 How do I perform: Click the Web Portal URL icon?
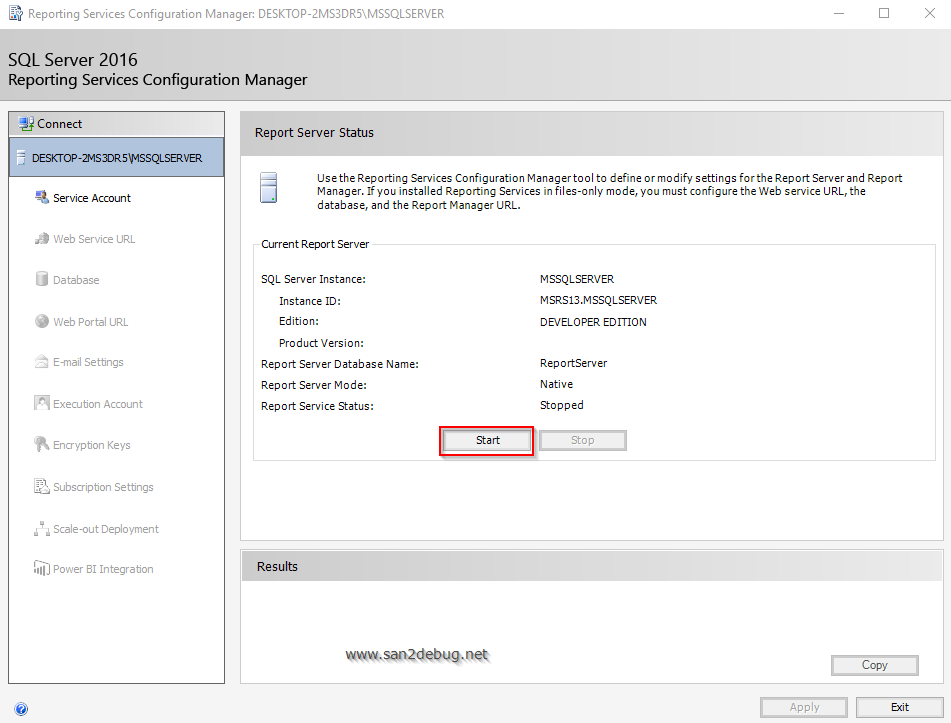click(42, 322)
